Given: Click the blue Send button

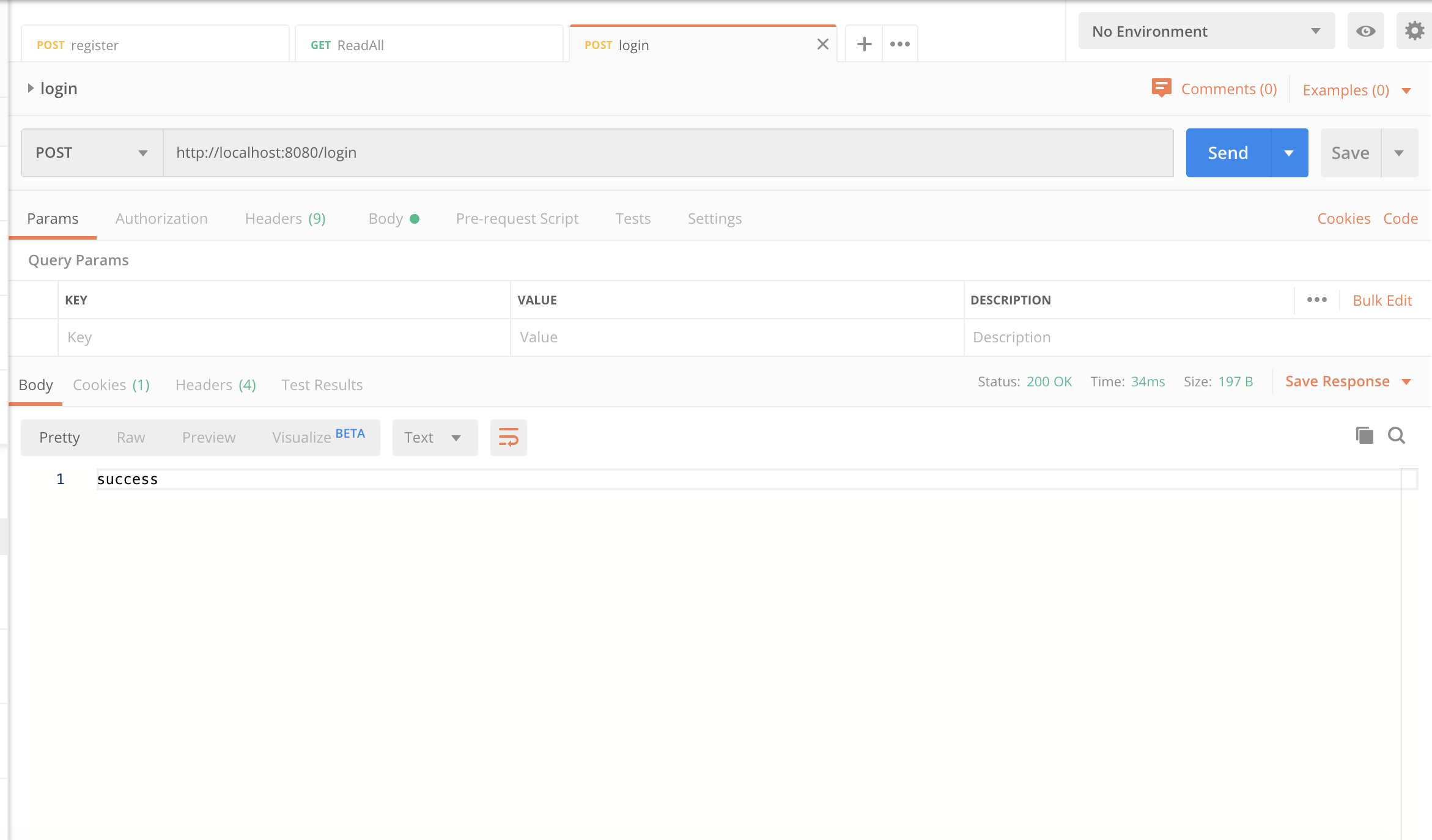Looking at the screenshot, I should click(1228, 153).
